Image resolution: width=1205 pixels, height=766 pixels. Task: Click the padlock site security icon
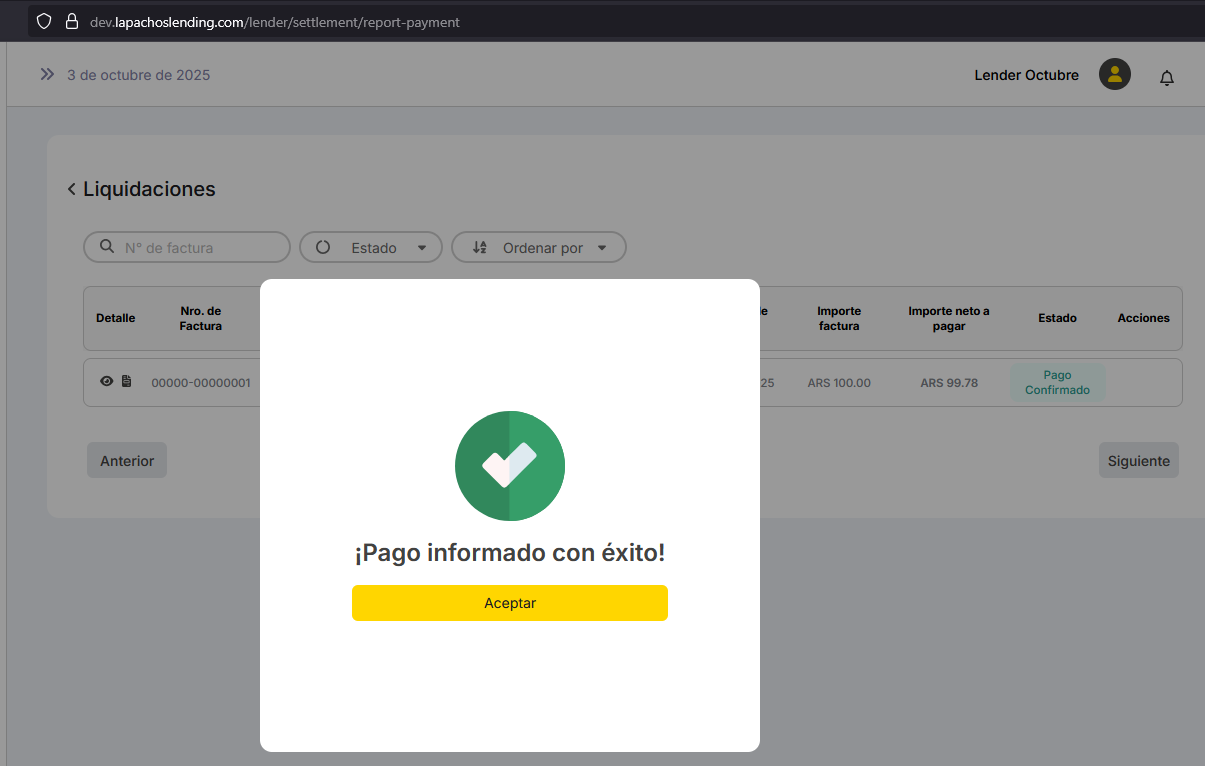coord(71,21)
